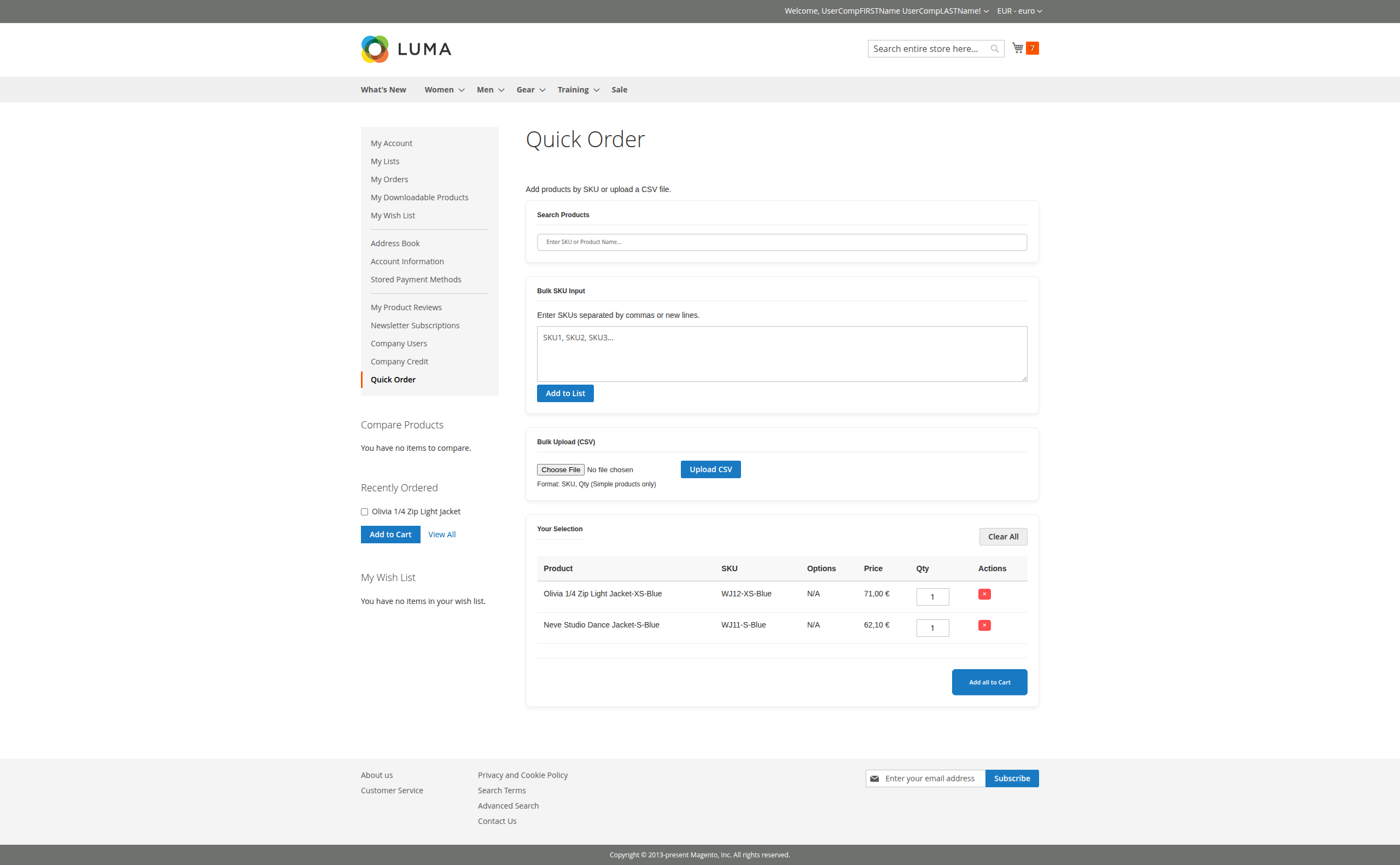Open the View All recently ordered link

(x=442, y=535)
